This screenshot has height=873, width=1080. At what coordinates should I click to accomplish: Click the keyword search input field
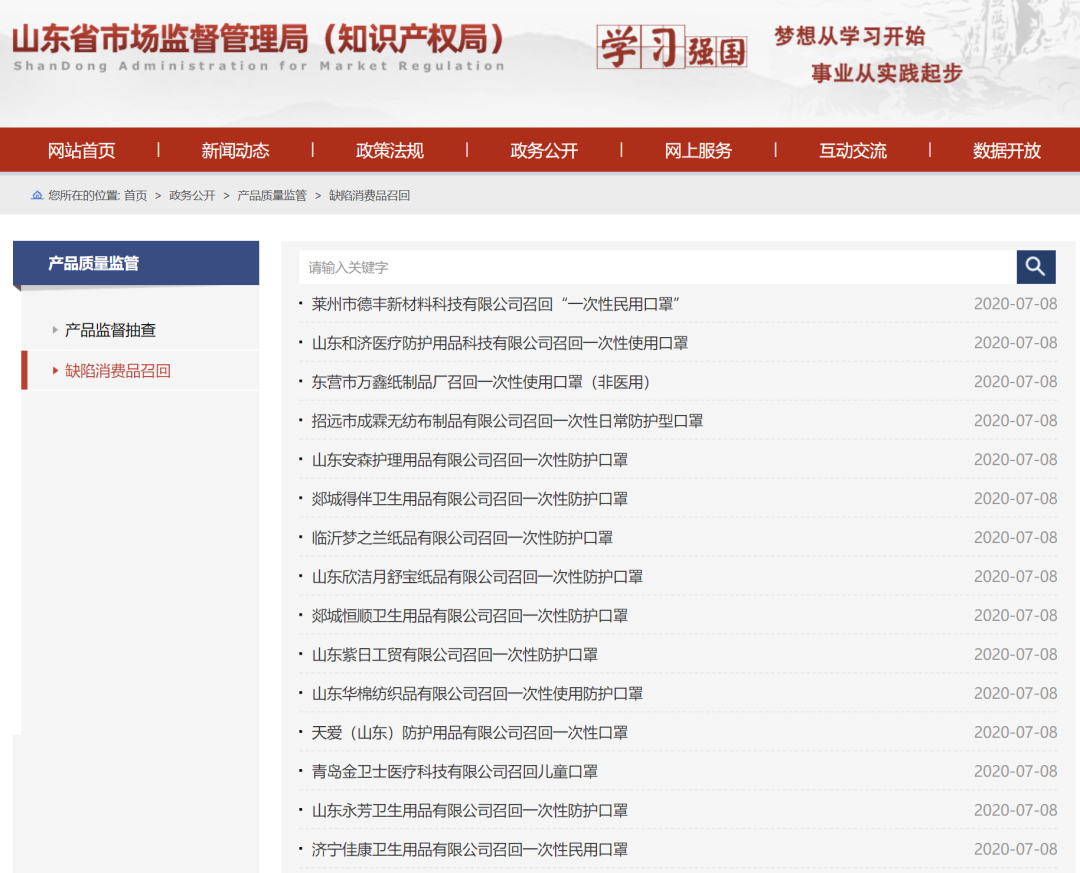click(657, 268)
